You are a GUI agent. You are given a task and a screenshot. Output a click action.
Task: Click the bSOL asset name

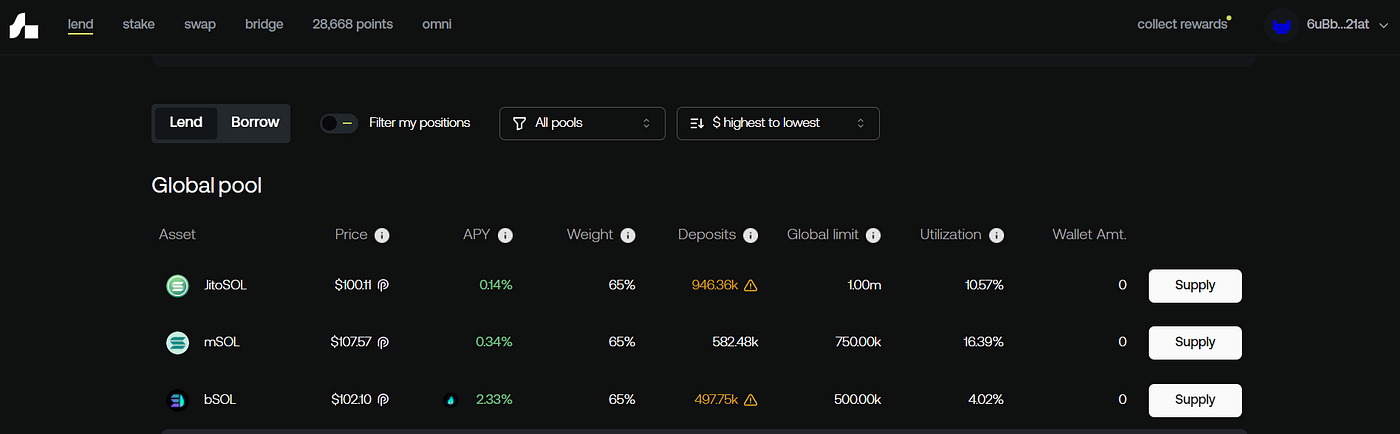pyautogui.click(x=220, y=399)
